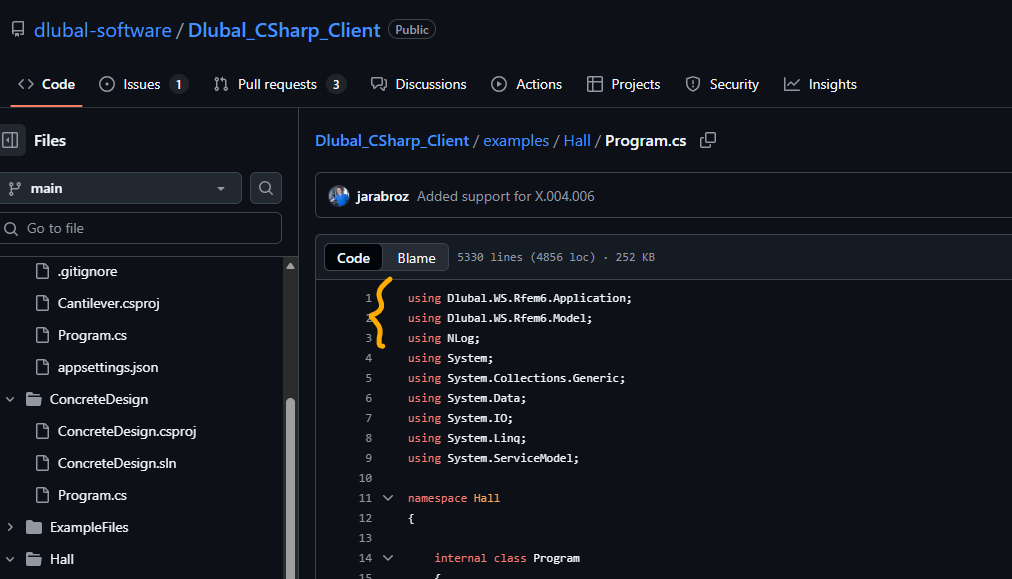This screenshot has width=1012, height=579.
Task: Open Actions via its circular play icon
Action: click(500, 84)
